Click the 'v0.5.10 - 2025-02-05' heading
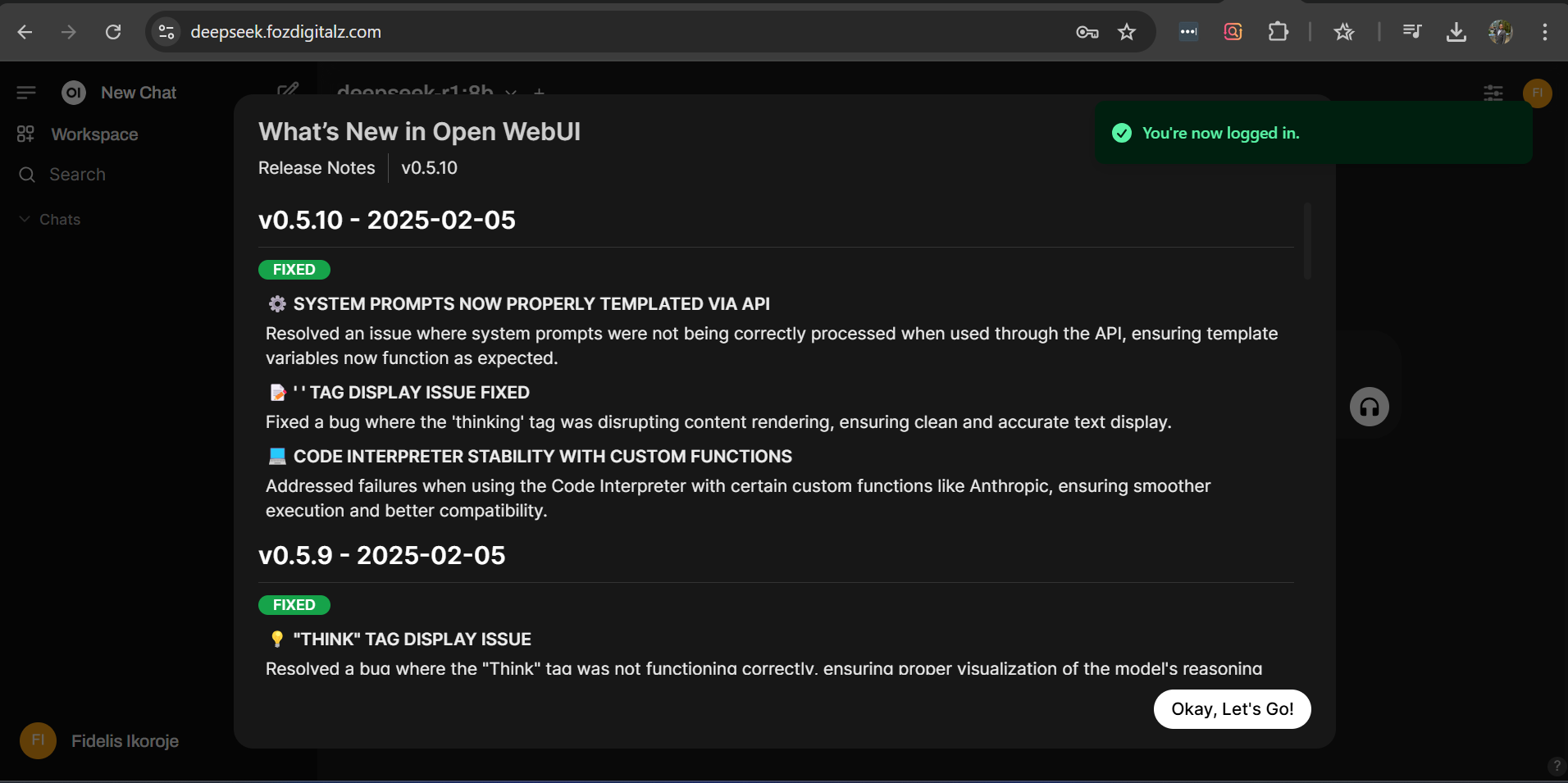This screenshot has height=783, width=1568. [387, 220]
